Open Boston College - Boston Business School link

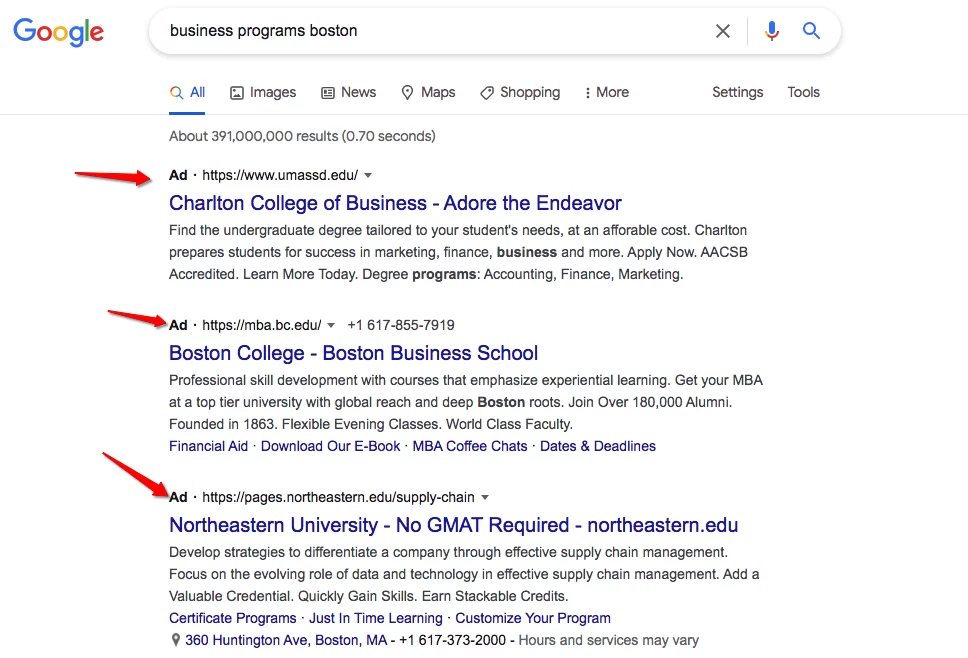353,353
